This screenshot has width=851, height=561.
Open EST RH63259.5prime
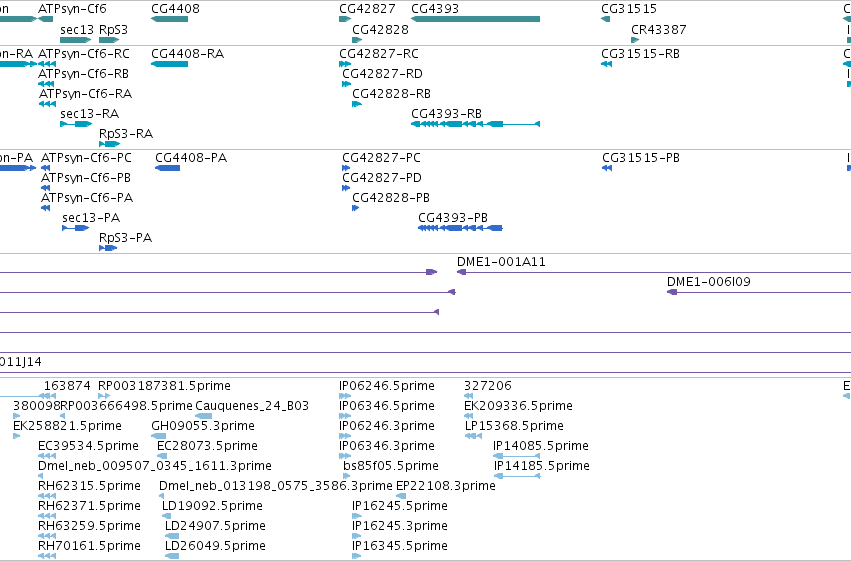coord(90,527)
